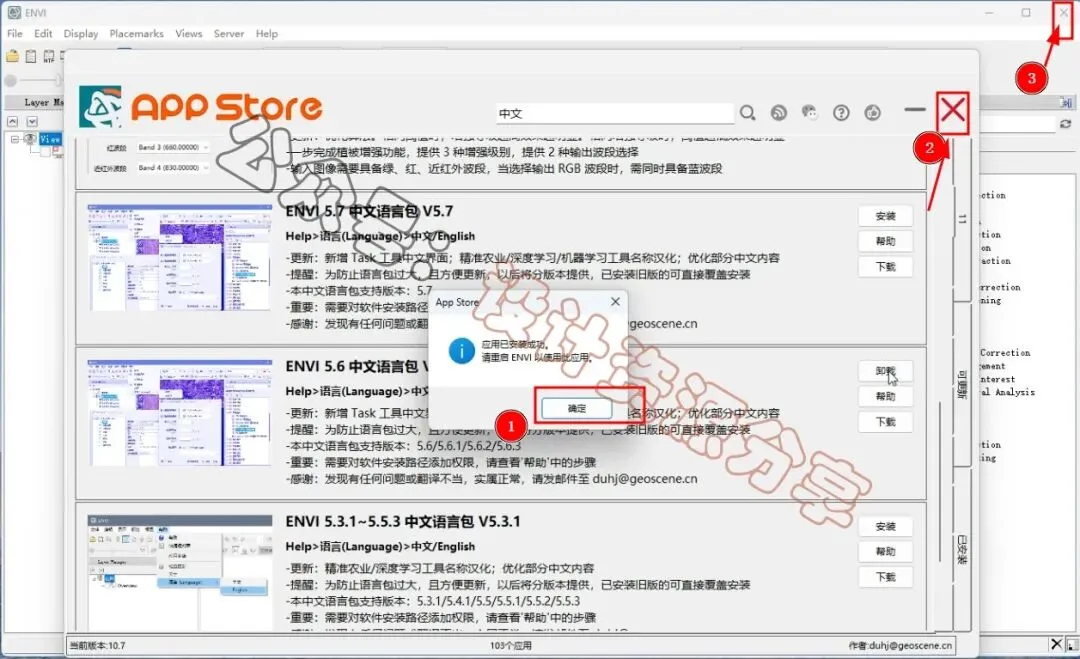
Task: Click 下载 for ENVI 5.6 中文语言包
Action: [x=885, y=421]
